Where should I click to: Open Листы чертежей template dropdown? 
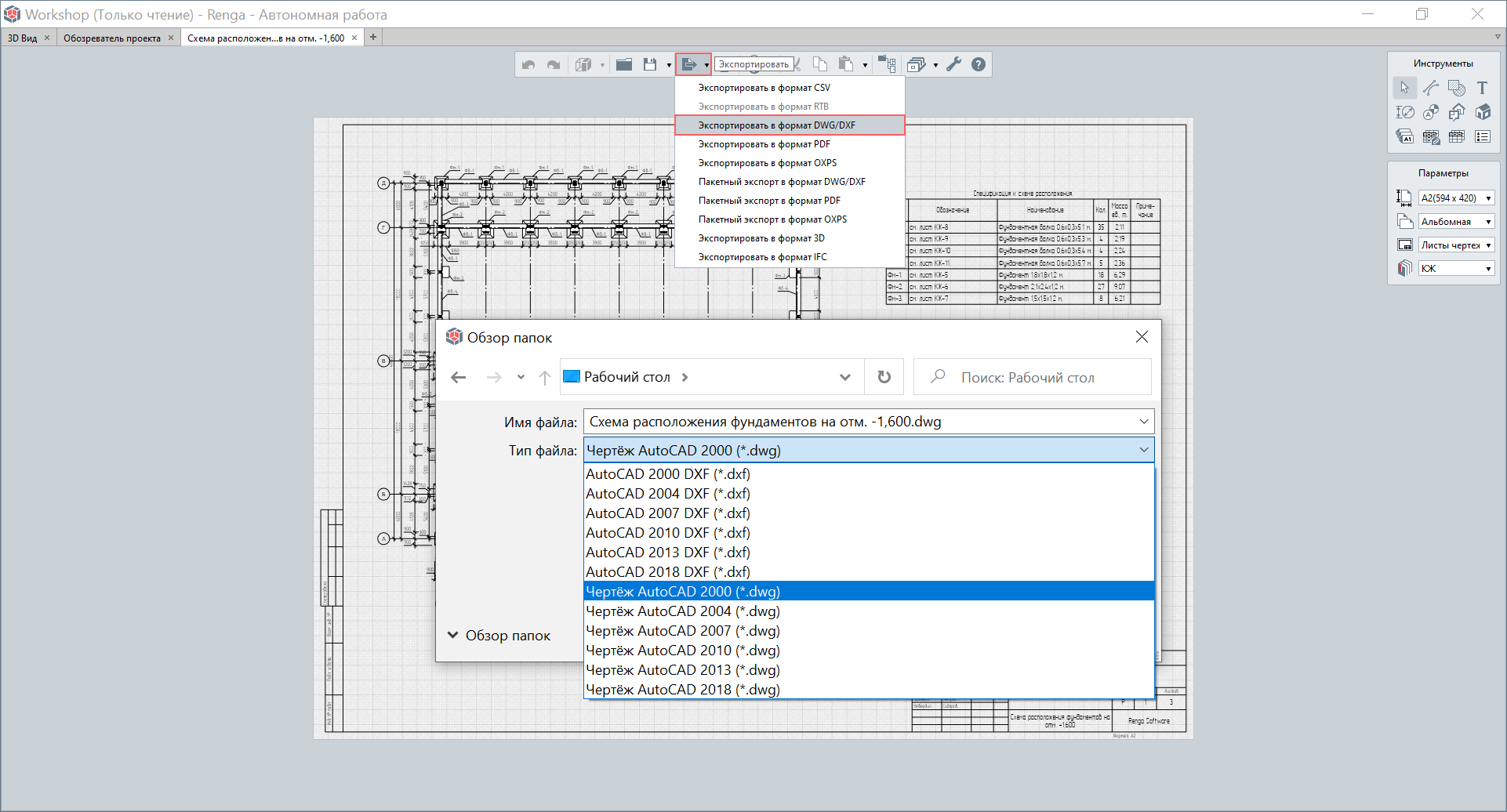click(x=1457, y=245)
